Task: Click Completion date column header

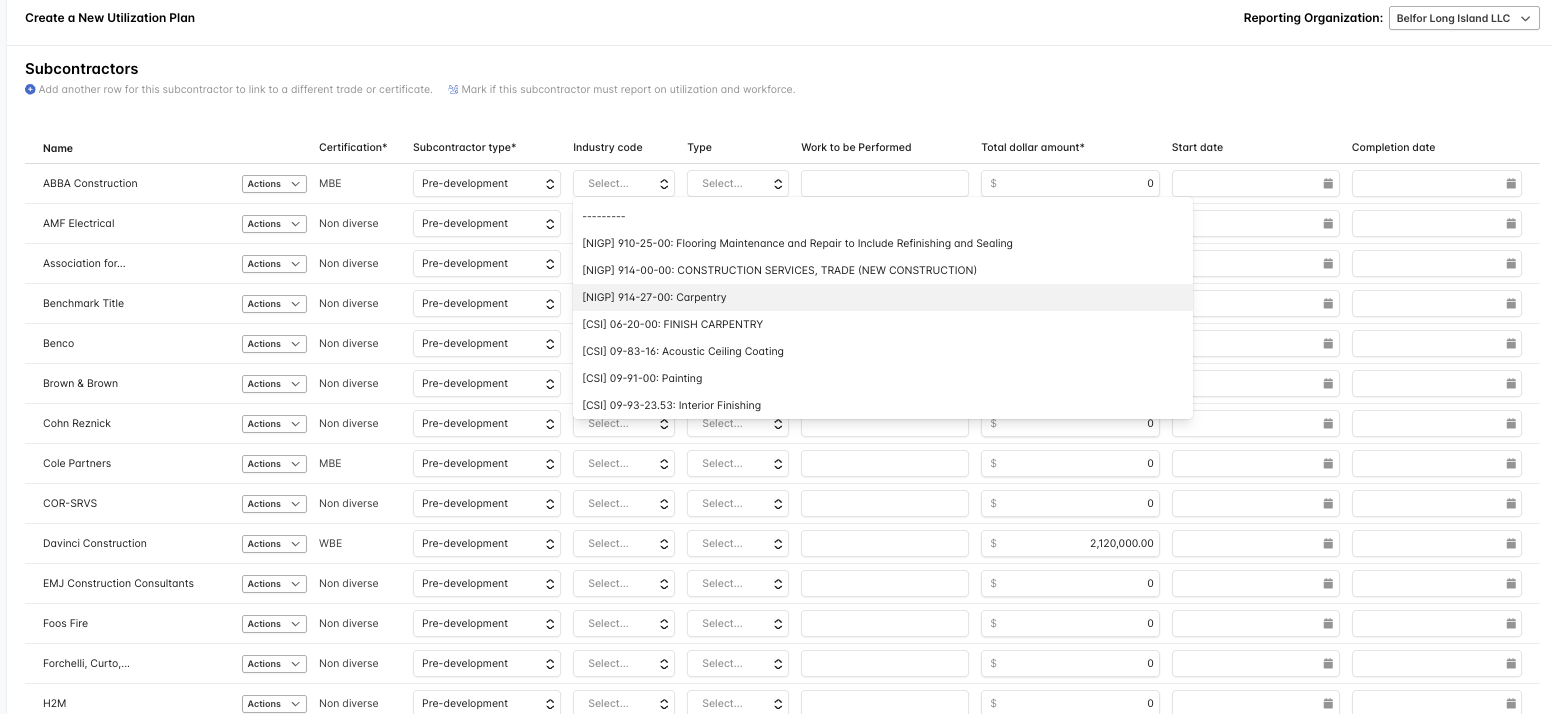Action: coord(1393,148)
